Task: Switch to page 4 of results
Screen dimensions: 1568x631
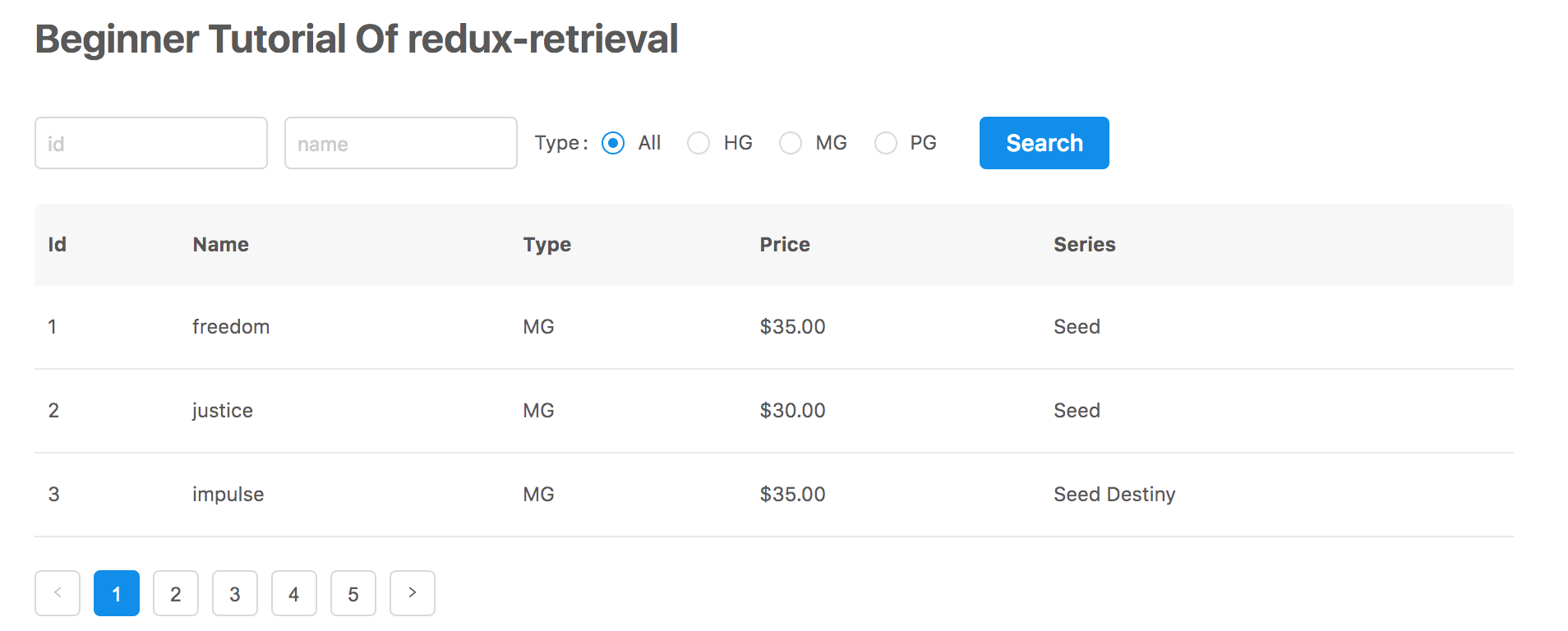Action: tap(294, 593)
